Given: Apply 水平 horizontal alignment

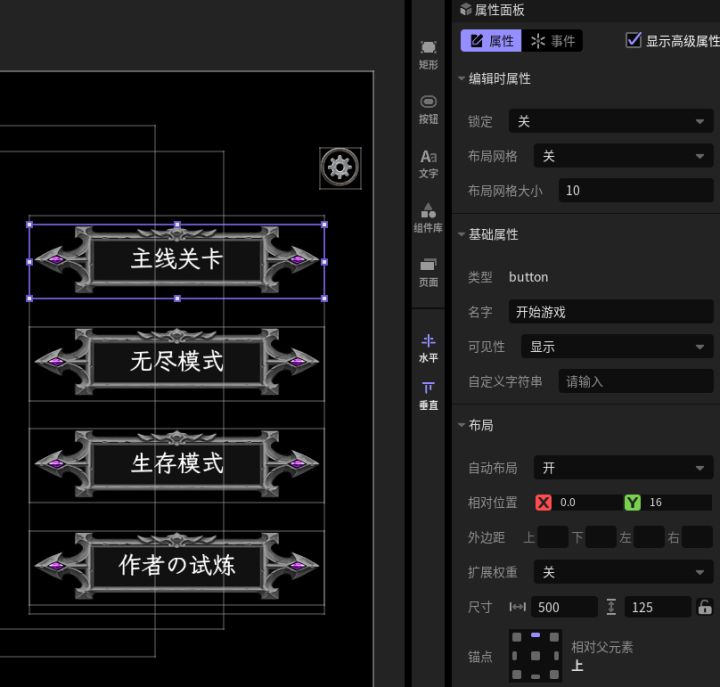Looking at the screenshot, I should coord(428,347).
